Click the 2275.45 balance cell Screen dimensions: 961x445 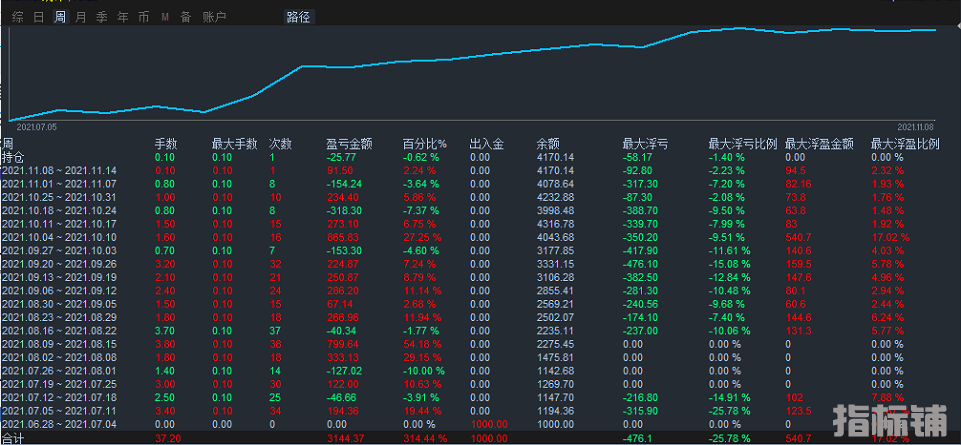click(x=555, y=344)
